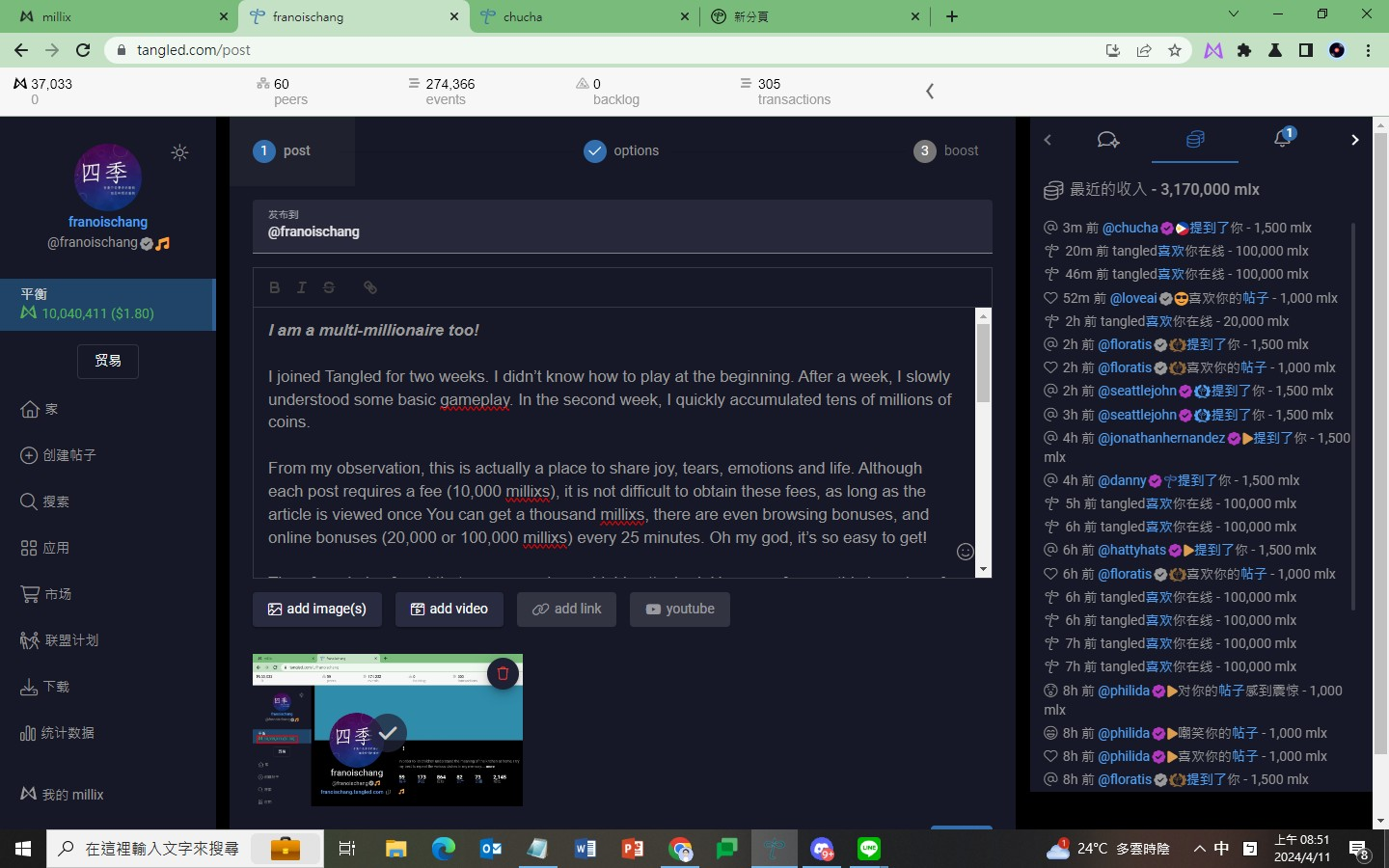The height and width of the screenshot is (868, 1389).
Task: Open 我的 millix in sidebar
Action: pyautogui.click(x=62, y=795)
